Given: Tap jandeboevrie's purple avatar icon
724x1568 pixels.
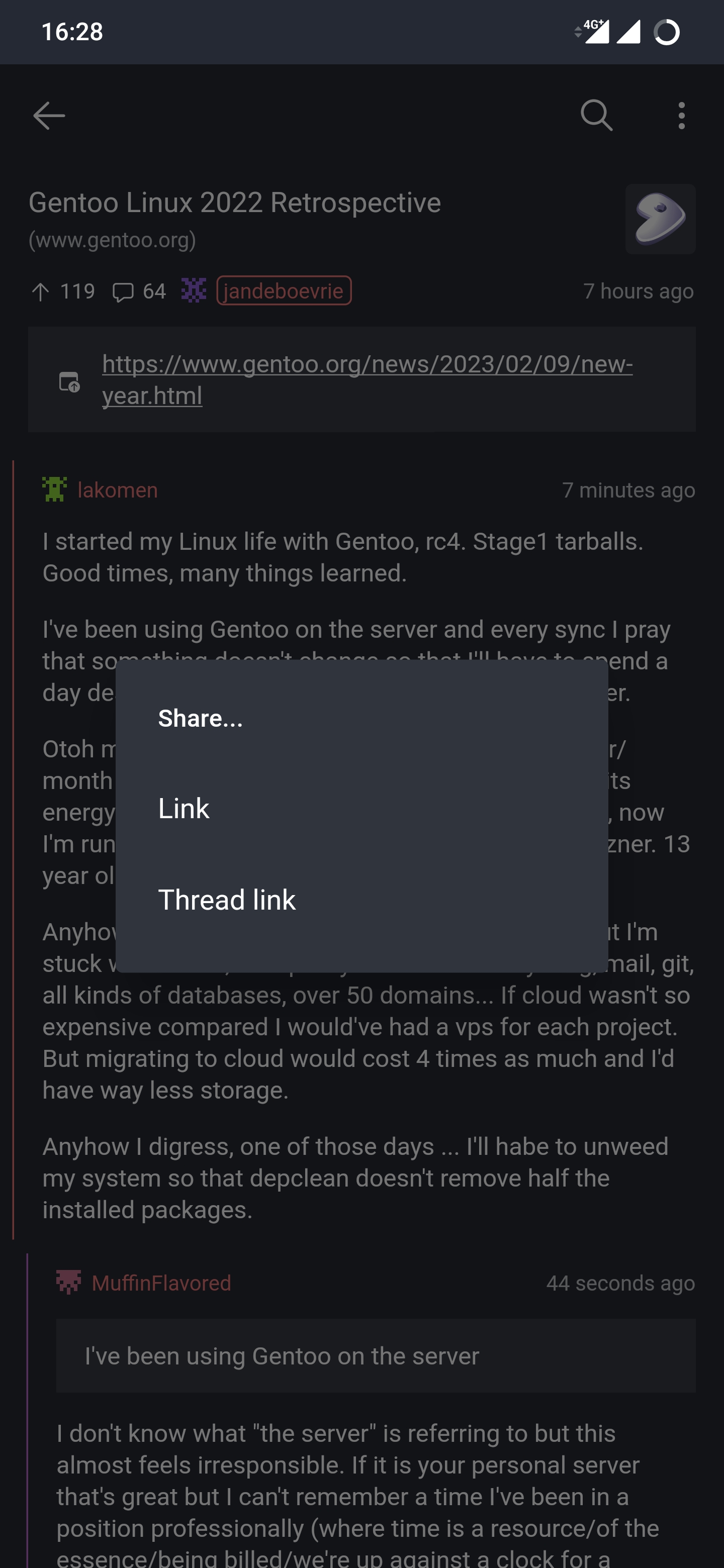Looking at the screenshot, I should (194, 291).
